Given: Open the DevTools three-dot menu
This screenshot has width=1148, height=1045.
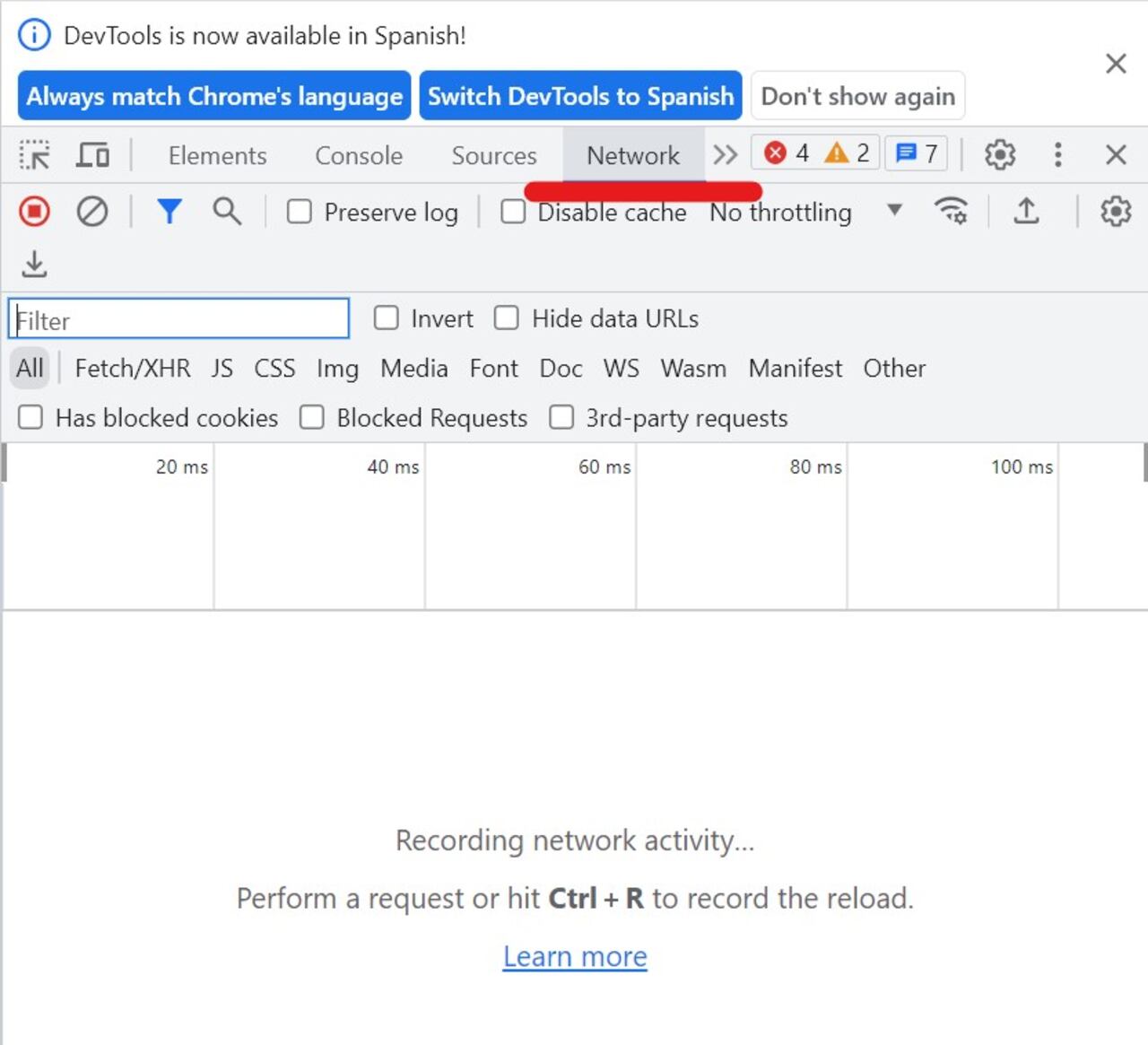Looking at the screenshot, I should click(x=1058, y=155).
